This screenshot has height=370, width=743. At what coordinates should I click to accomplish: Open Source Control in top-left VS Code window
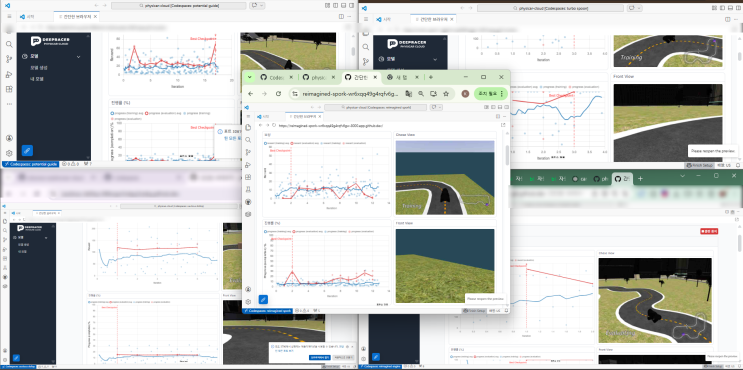(9, 59)
